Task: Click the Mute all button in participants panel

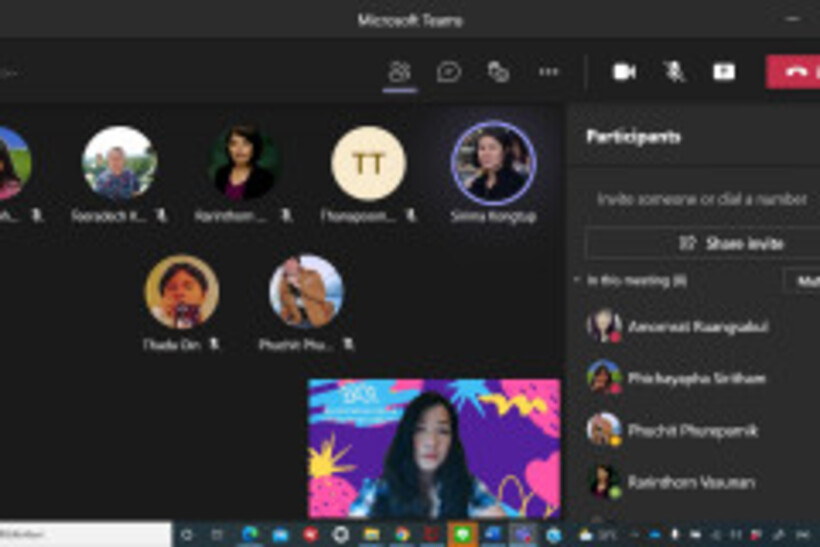Action: 805,281
